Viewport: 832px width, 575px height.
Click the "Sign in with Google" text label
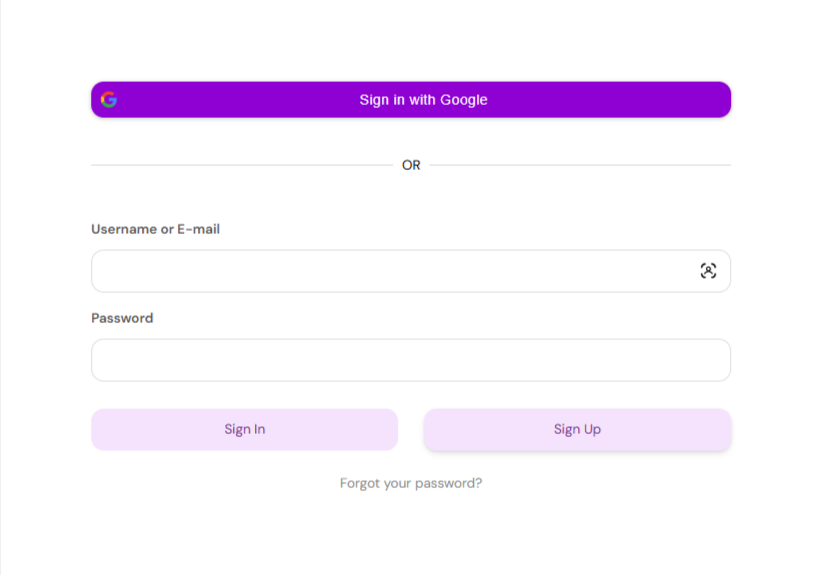tap(423, 100)
